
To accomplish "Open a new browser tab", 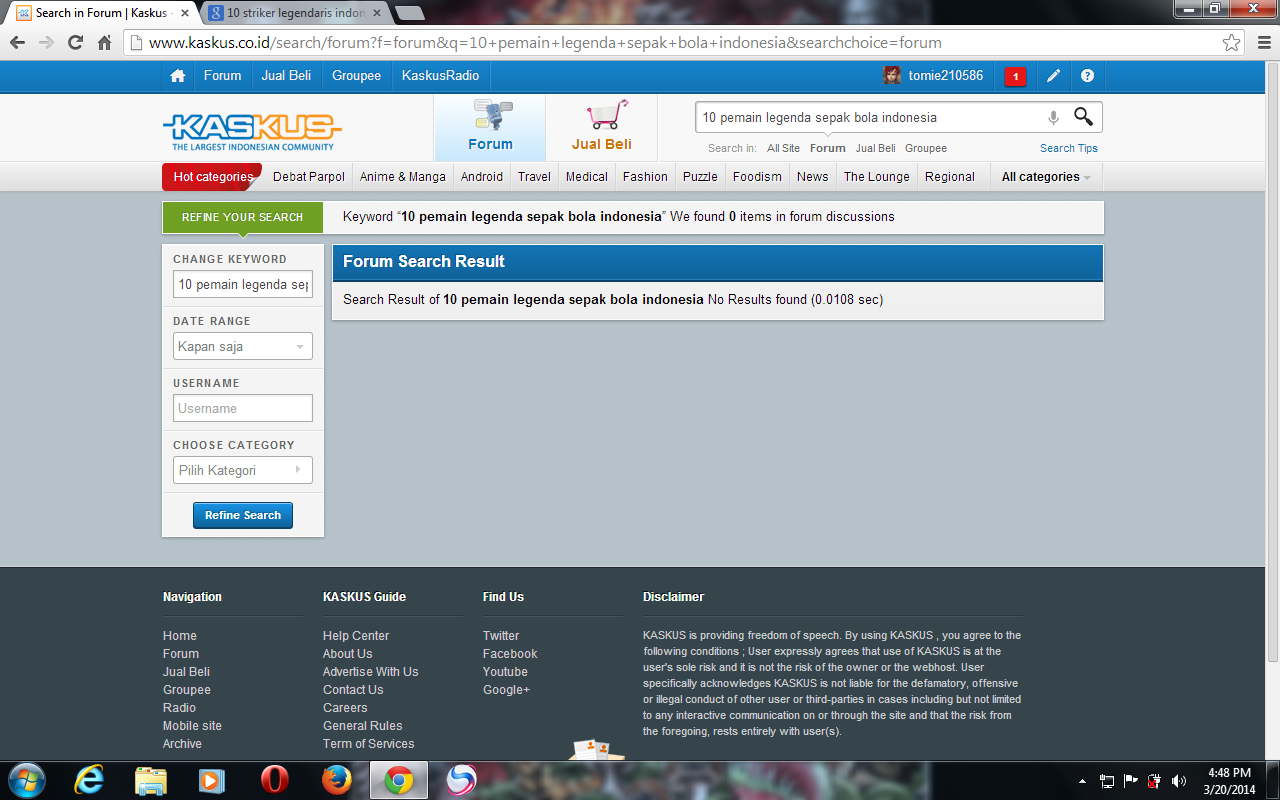I will [409, 13].
